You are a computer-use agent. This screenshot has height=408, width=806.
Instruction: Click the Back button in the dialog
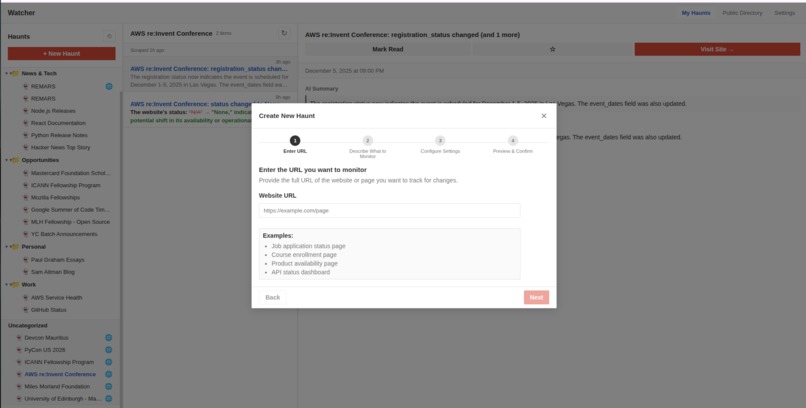[x=272, y=298]
